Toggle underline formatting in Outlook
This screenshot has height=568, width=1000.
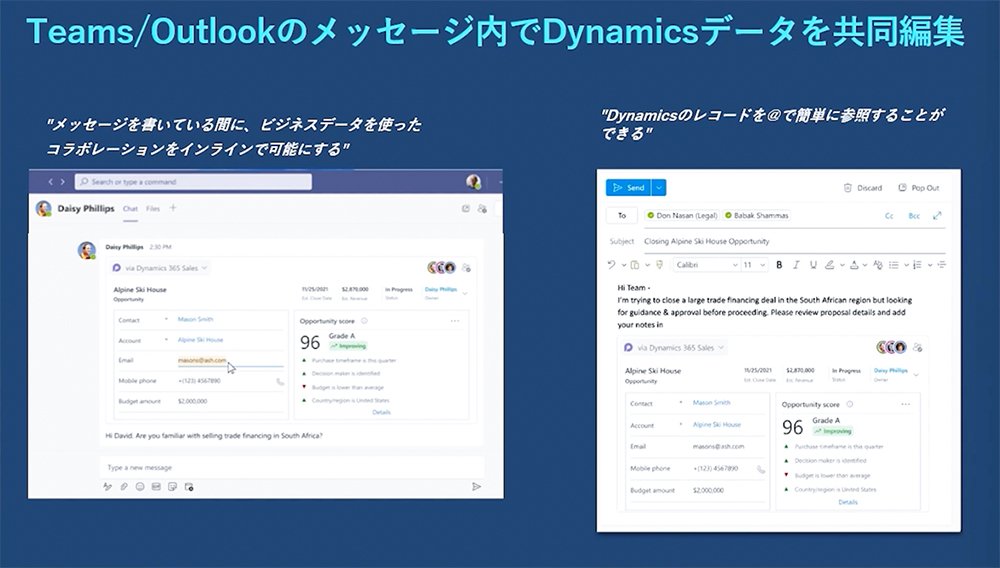point(813,265)
